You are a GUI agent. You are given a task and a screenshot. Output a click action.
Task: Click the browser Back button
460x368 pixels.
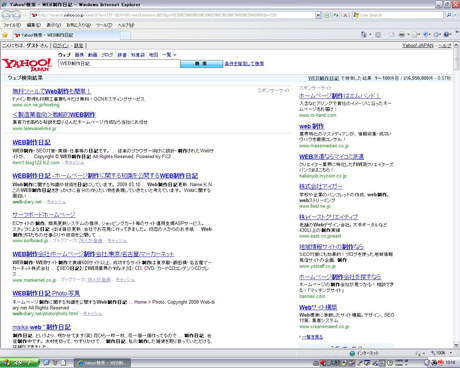pyautogui.click(x=6, y=15)
